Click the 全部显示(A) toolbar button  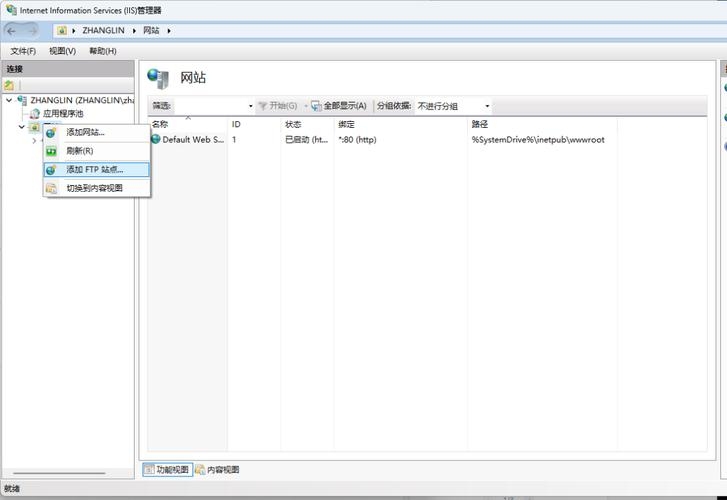click(338, 106)
